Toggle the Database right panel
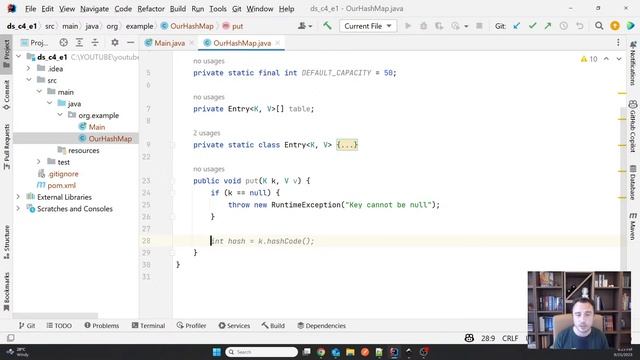 [x=633, y=182]
